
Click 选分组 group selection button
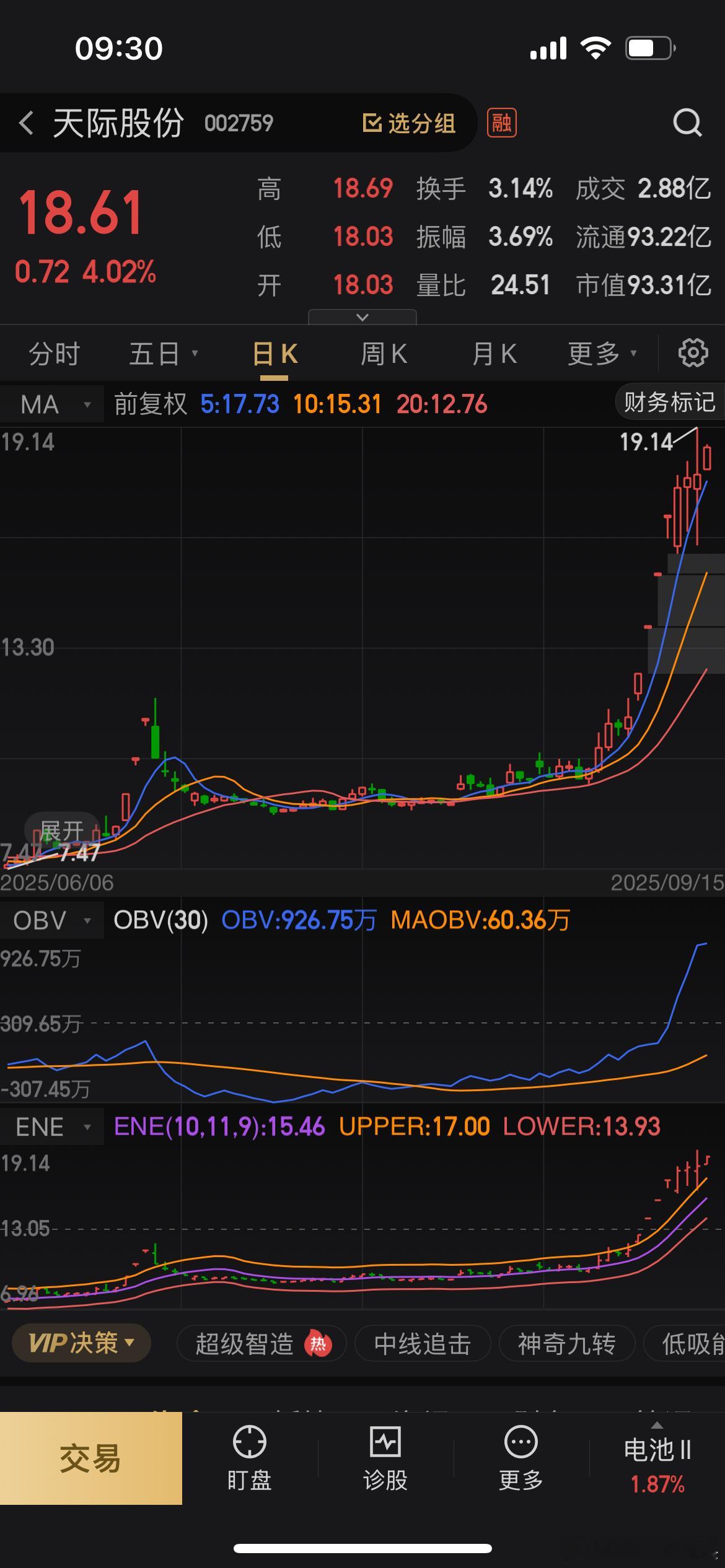[409, 123]
